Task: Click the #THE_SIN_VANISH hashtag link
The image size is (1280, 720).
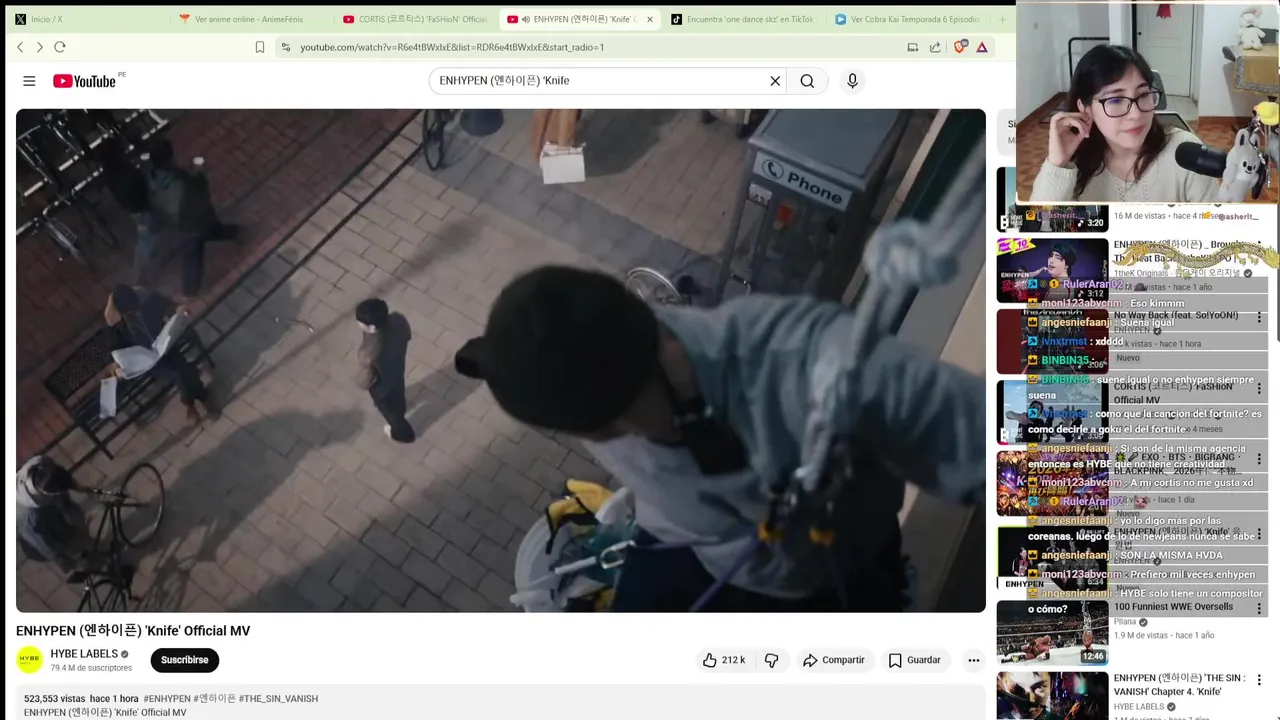Action: [278, 699]
